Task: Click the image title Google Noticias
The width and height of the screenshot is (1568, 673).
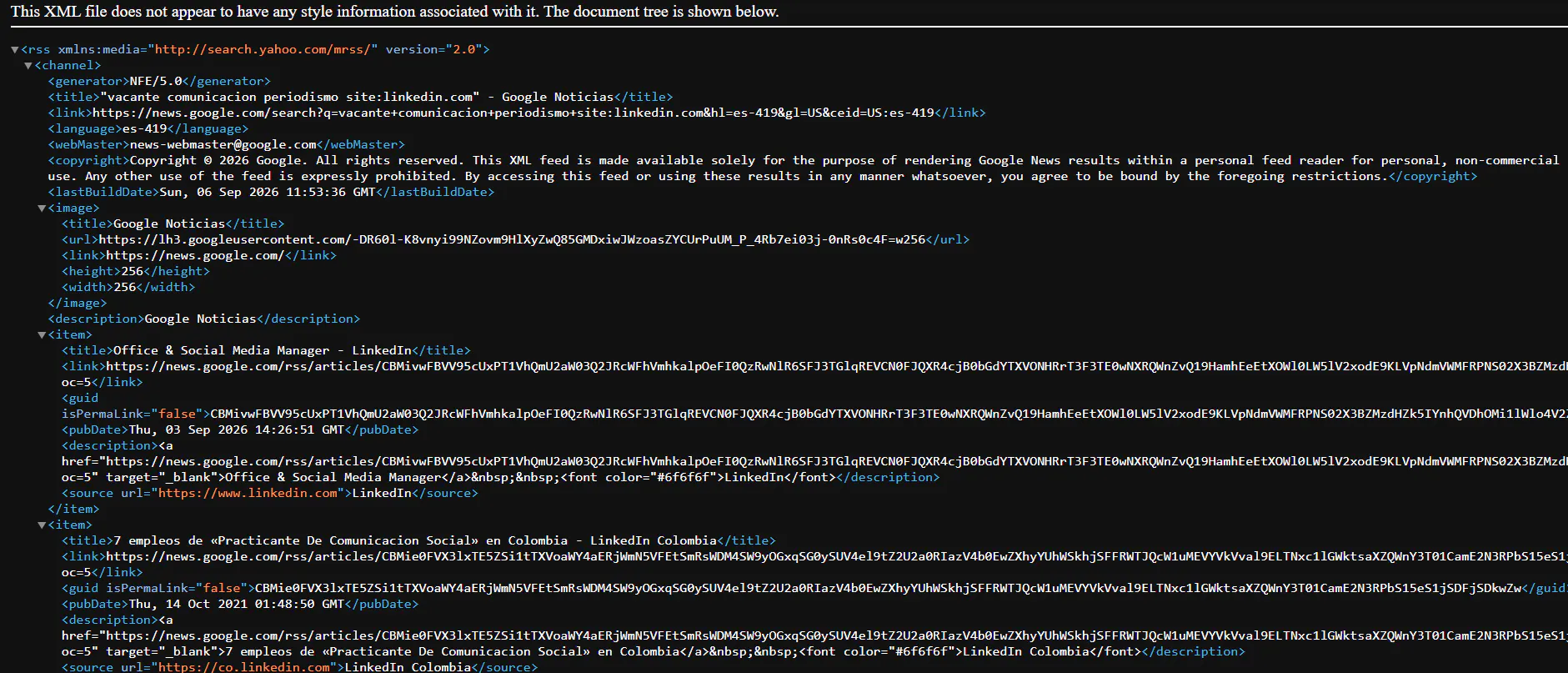Action: (173, 224)
